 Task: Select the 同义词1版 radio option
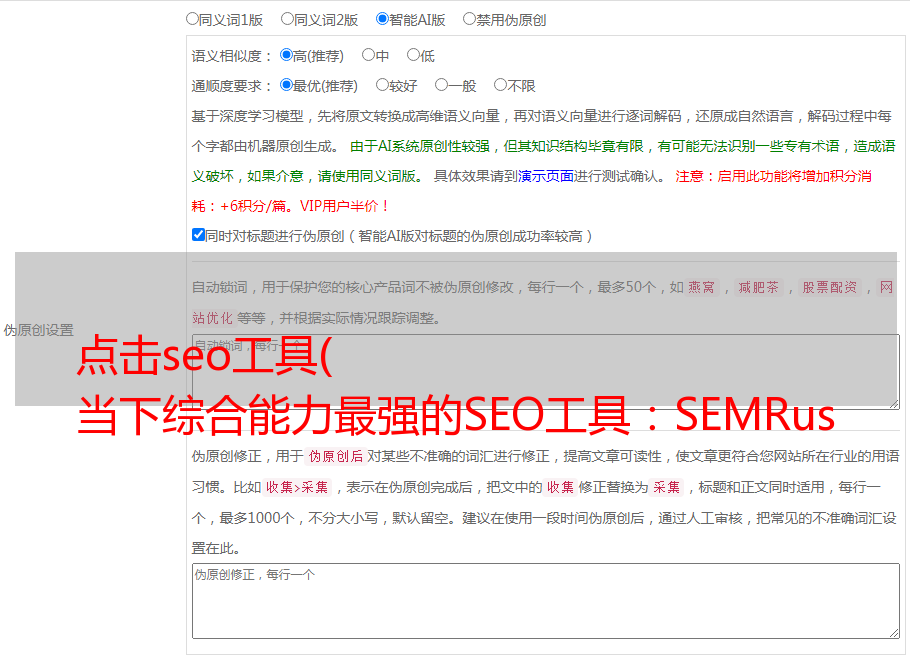click(x=192, y=19)
